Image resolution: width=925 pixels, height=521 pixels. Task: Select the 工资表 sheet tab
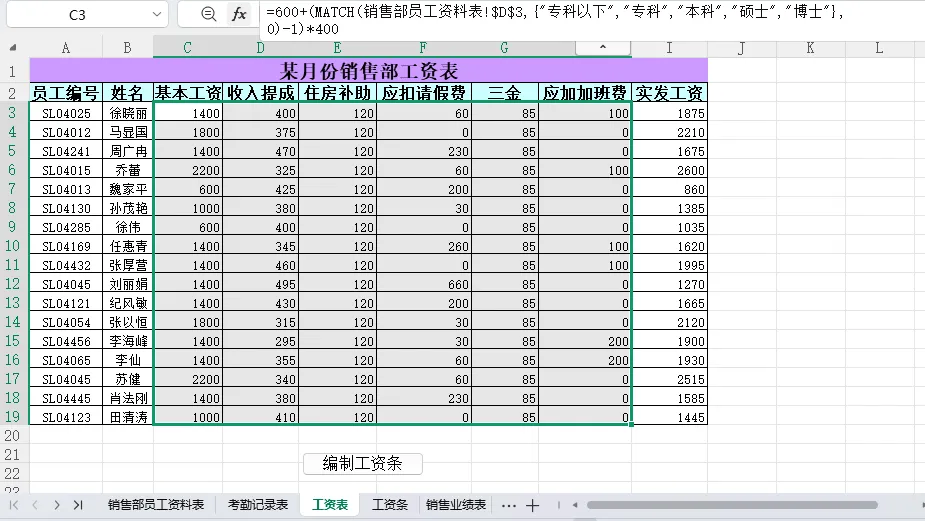coord(330,505)
